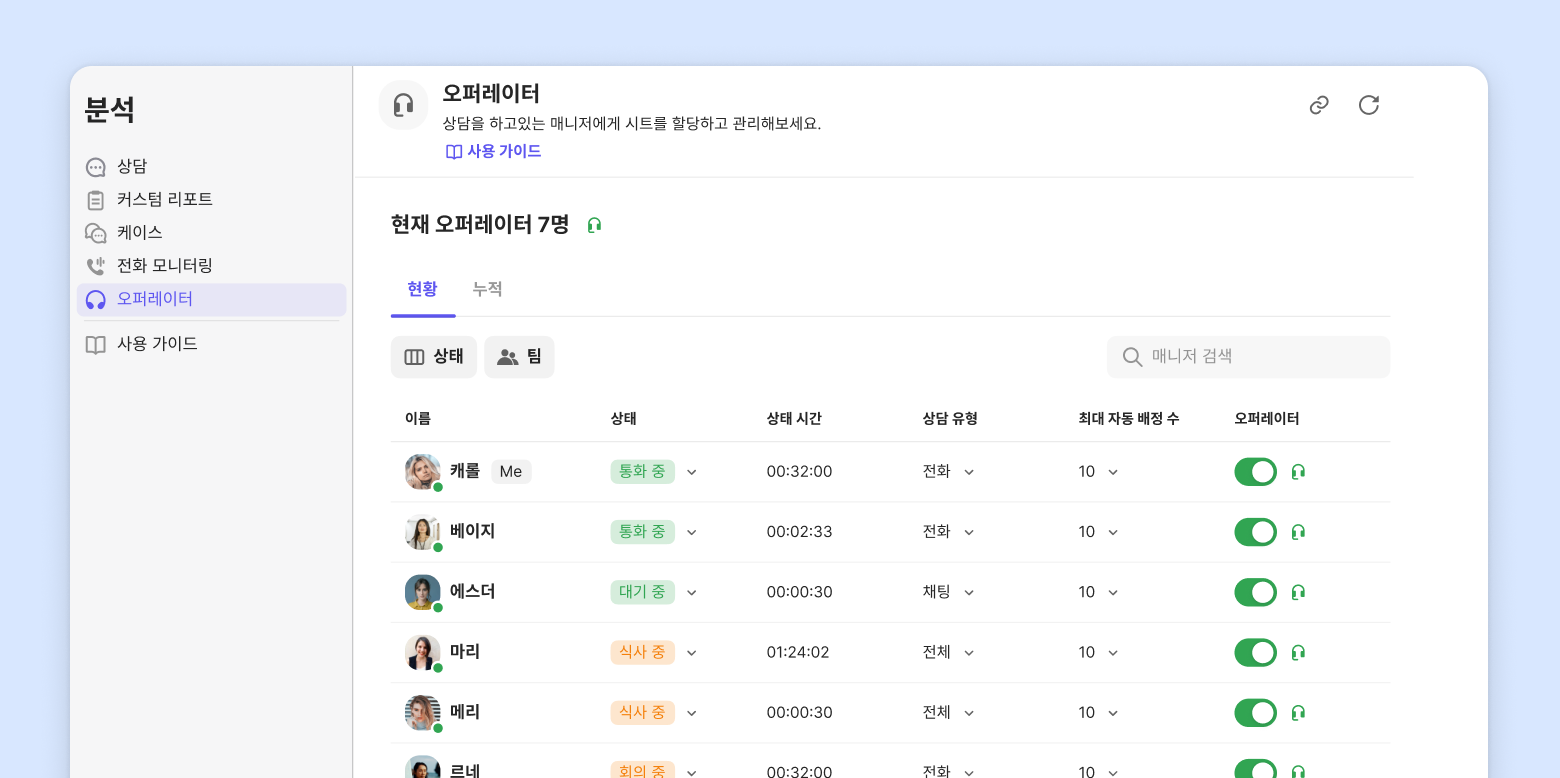Click the refresh icon in header
1560x778 pixels.
(1369, 105)
